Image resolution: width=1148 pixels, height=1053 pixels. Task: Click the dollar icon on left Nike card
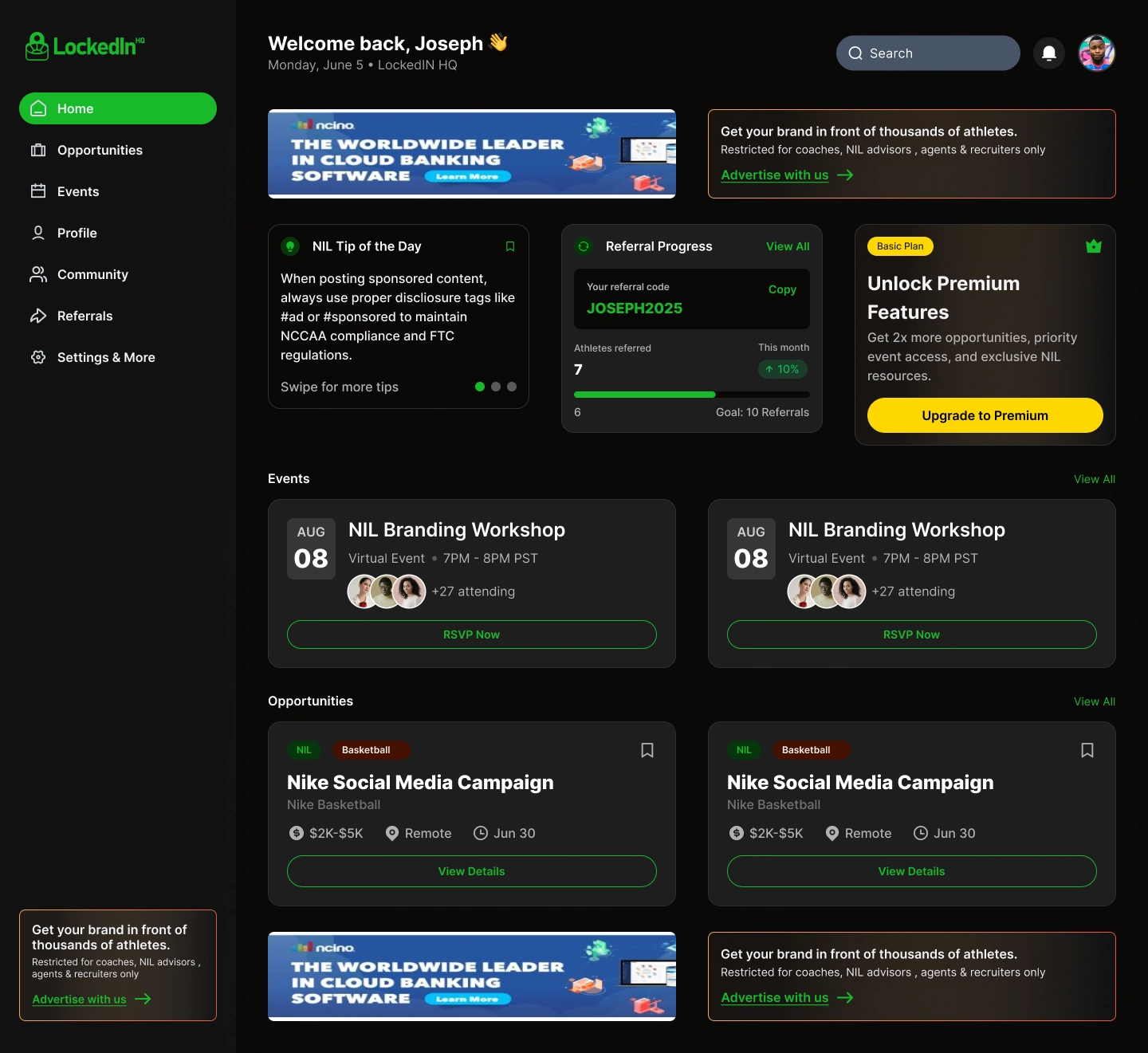[x=297, y=833]
